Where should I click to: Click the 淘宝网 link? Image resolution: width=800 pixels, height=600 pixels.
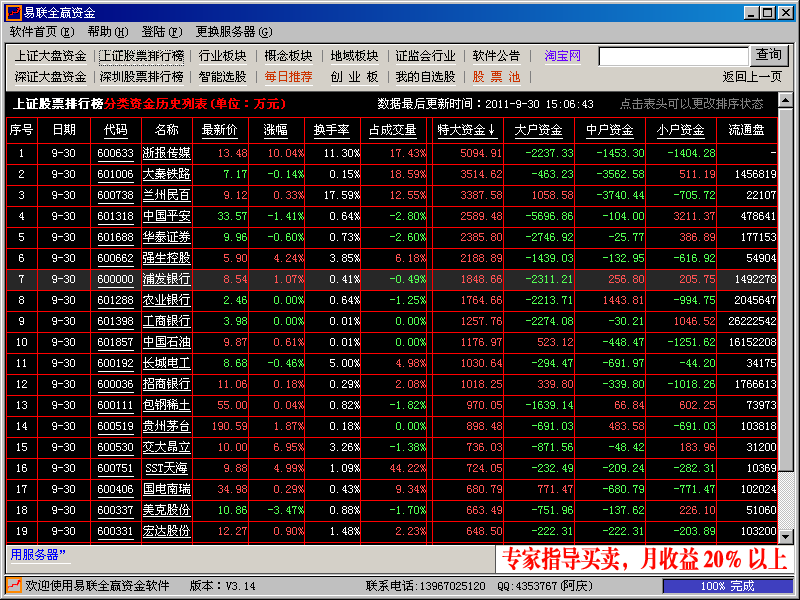click(562, 56)
